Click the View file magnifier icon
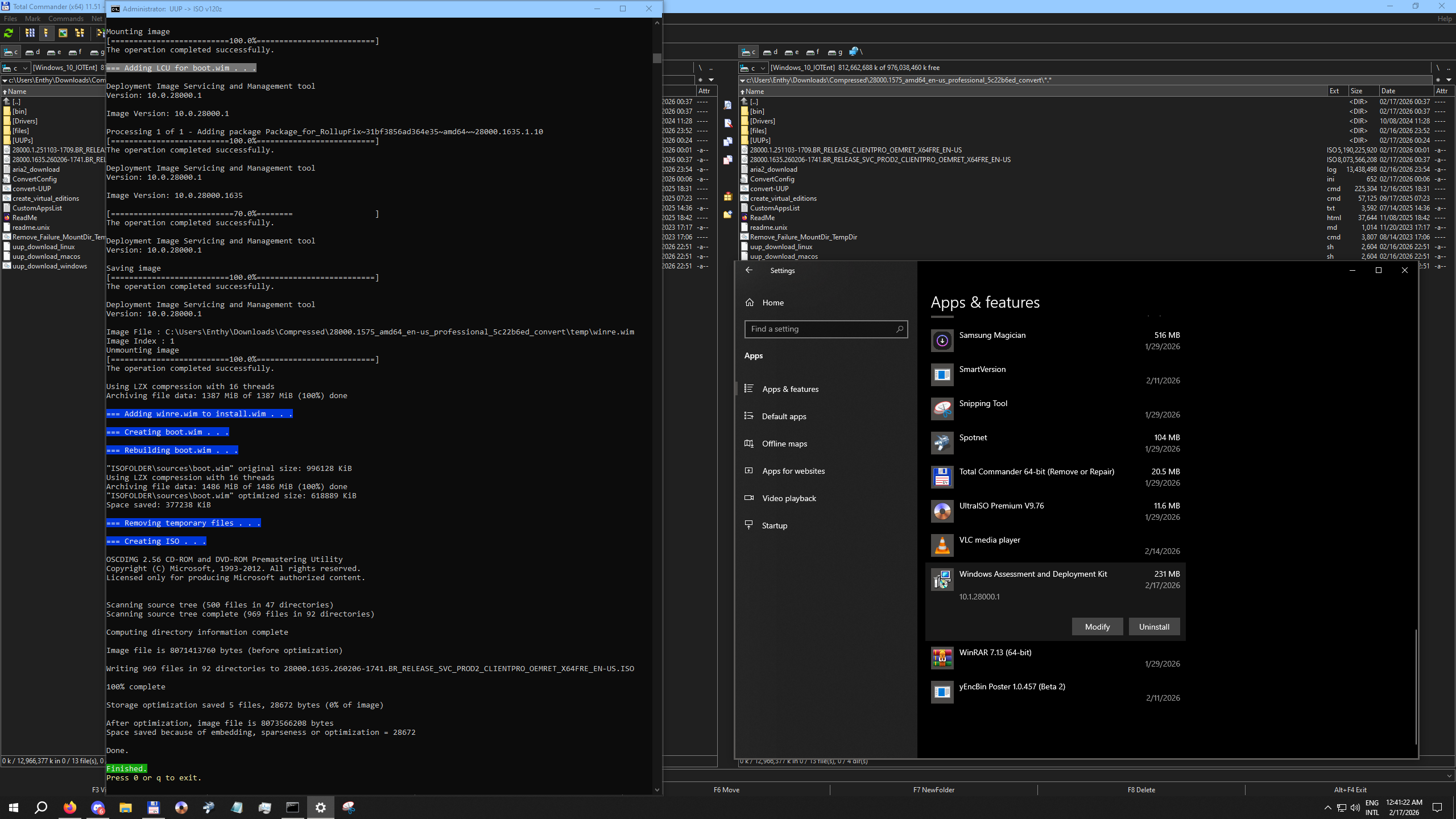1456x819 pixels. [727, 105]
